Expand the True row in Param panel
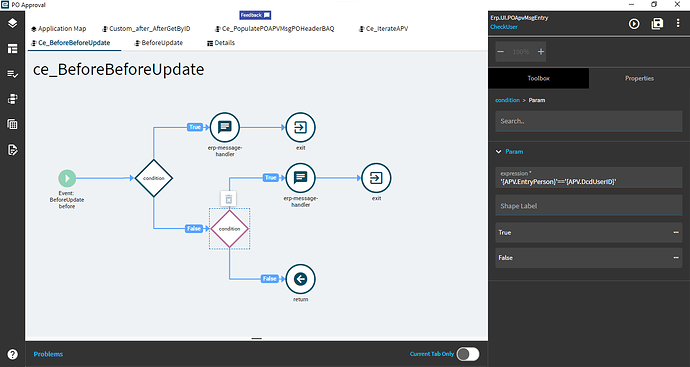Viewport: 690px width, 367px height. pyautogui.click(x=589, y=232)
